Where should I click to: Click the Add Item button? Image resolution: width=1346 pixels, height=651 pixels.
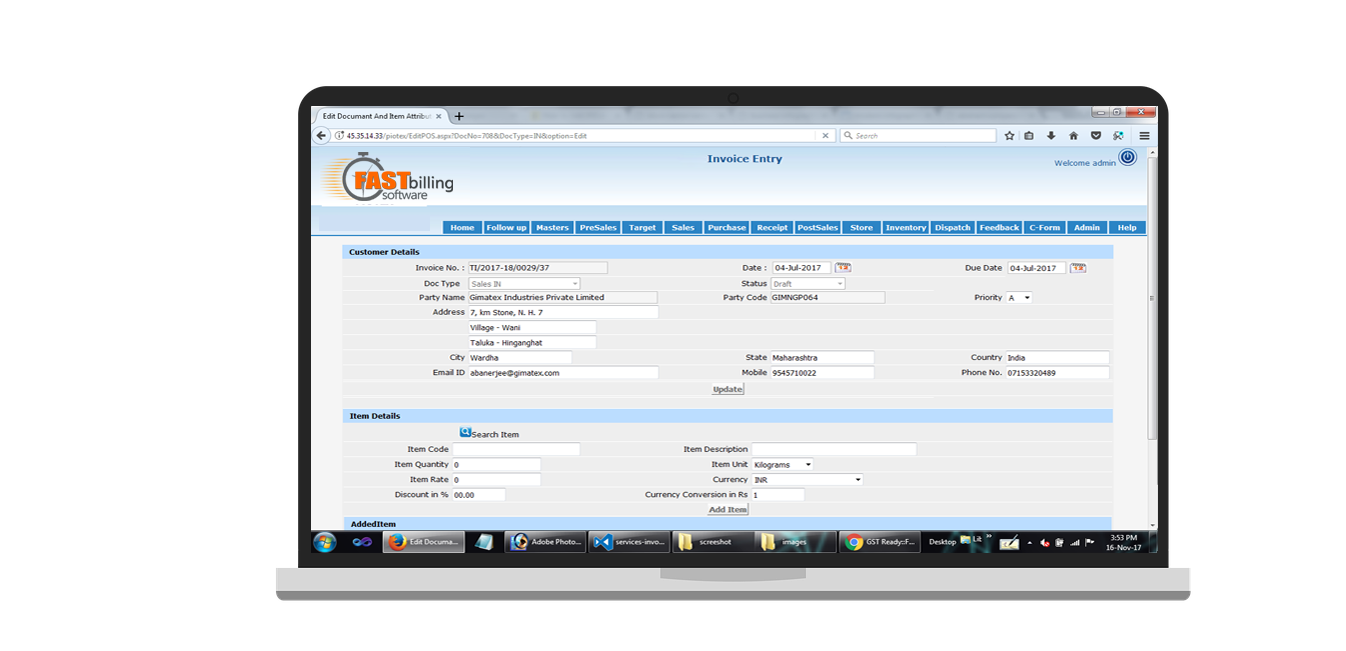[727, 510]
